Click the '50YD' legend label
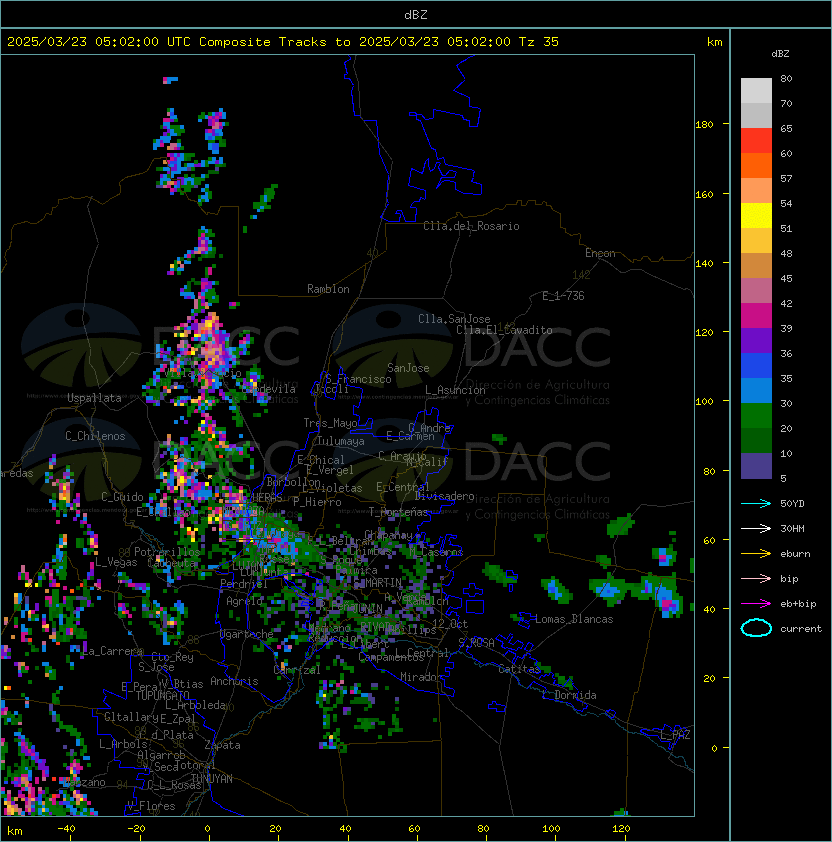 click(x=792, y=504)
